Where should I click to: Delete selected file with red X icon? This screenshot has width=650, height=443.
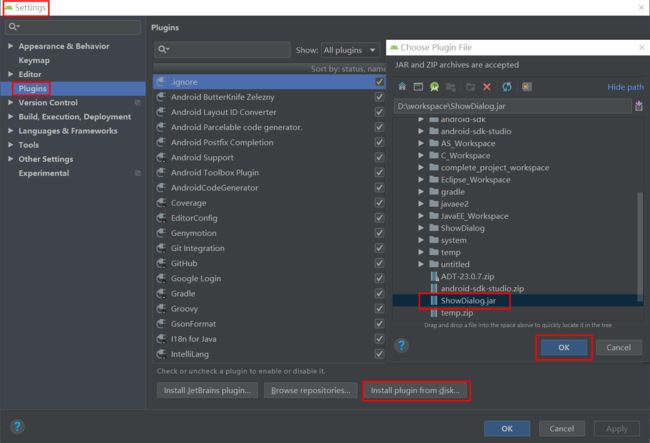(x=487, y=87)
